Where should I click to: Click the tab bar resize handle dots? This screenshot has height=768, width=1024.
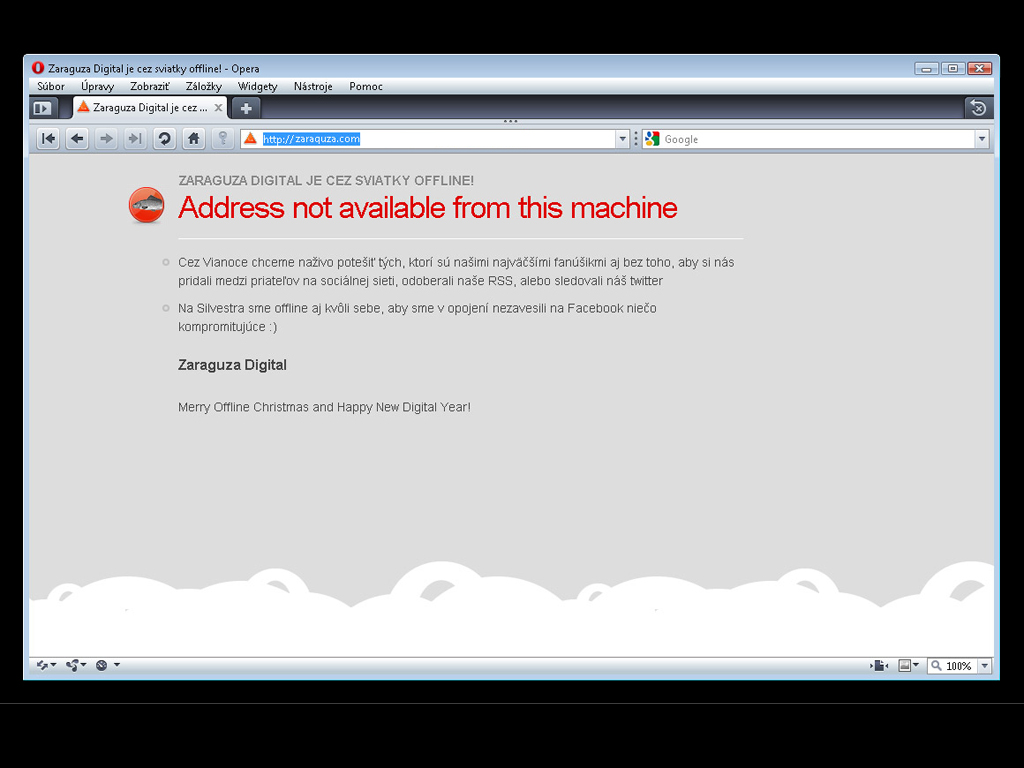(511, 121)
